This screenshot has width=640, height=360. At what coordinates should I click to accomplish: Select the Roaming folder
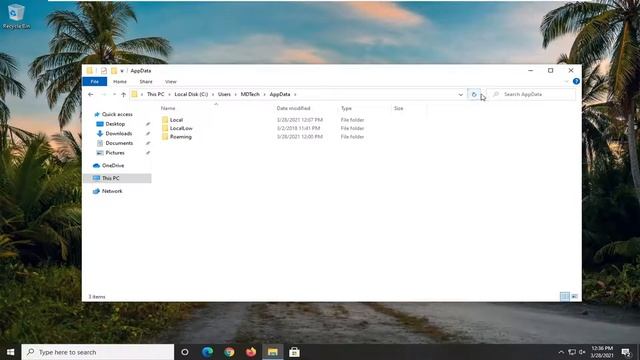(x=180, y=137)
